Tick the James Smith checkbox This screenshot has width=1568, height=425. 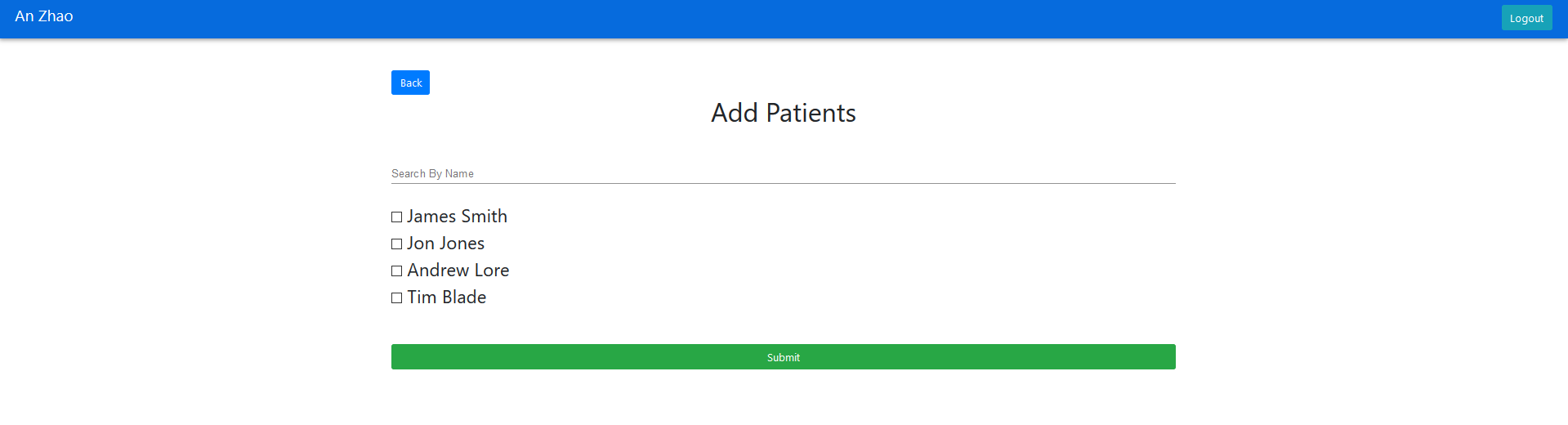[397, 217]
